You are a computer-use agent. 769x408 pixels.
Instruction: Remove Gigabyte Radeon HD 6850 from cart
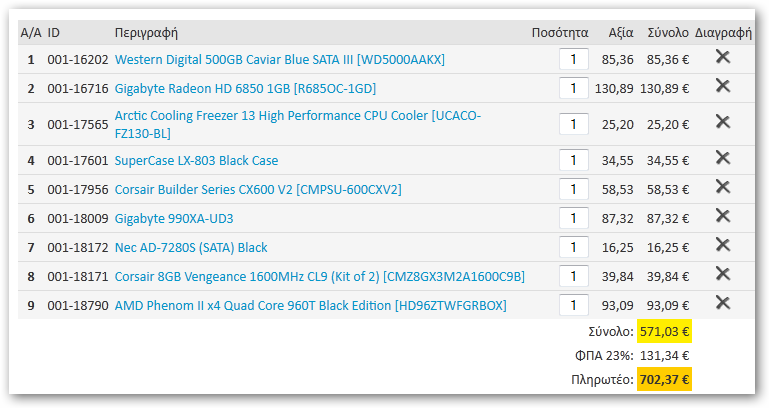click(x=722, y=86)
